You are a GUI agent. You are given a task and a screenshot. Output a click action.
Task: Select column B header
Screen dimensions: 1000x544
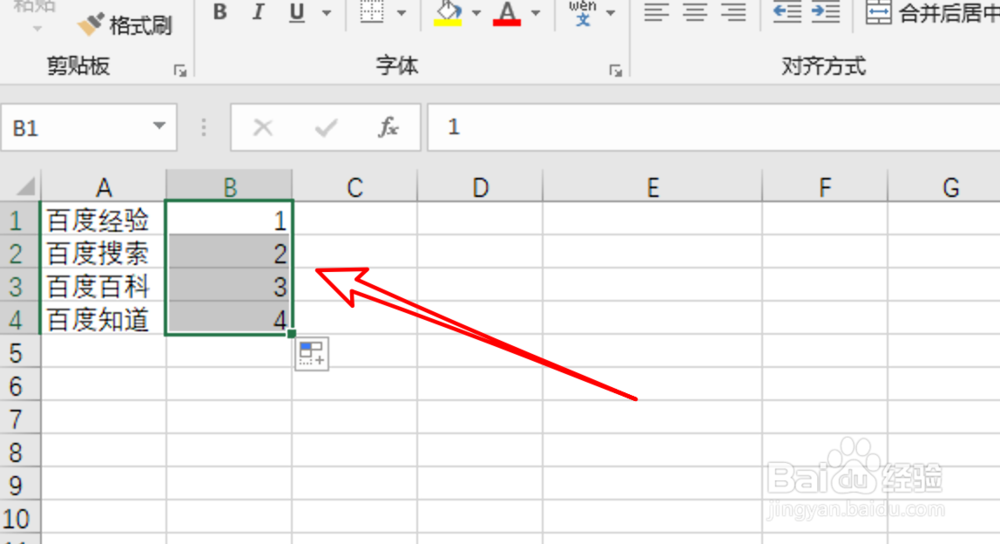tap(230, 187)
